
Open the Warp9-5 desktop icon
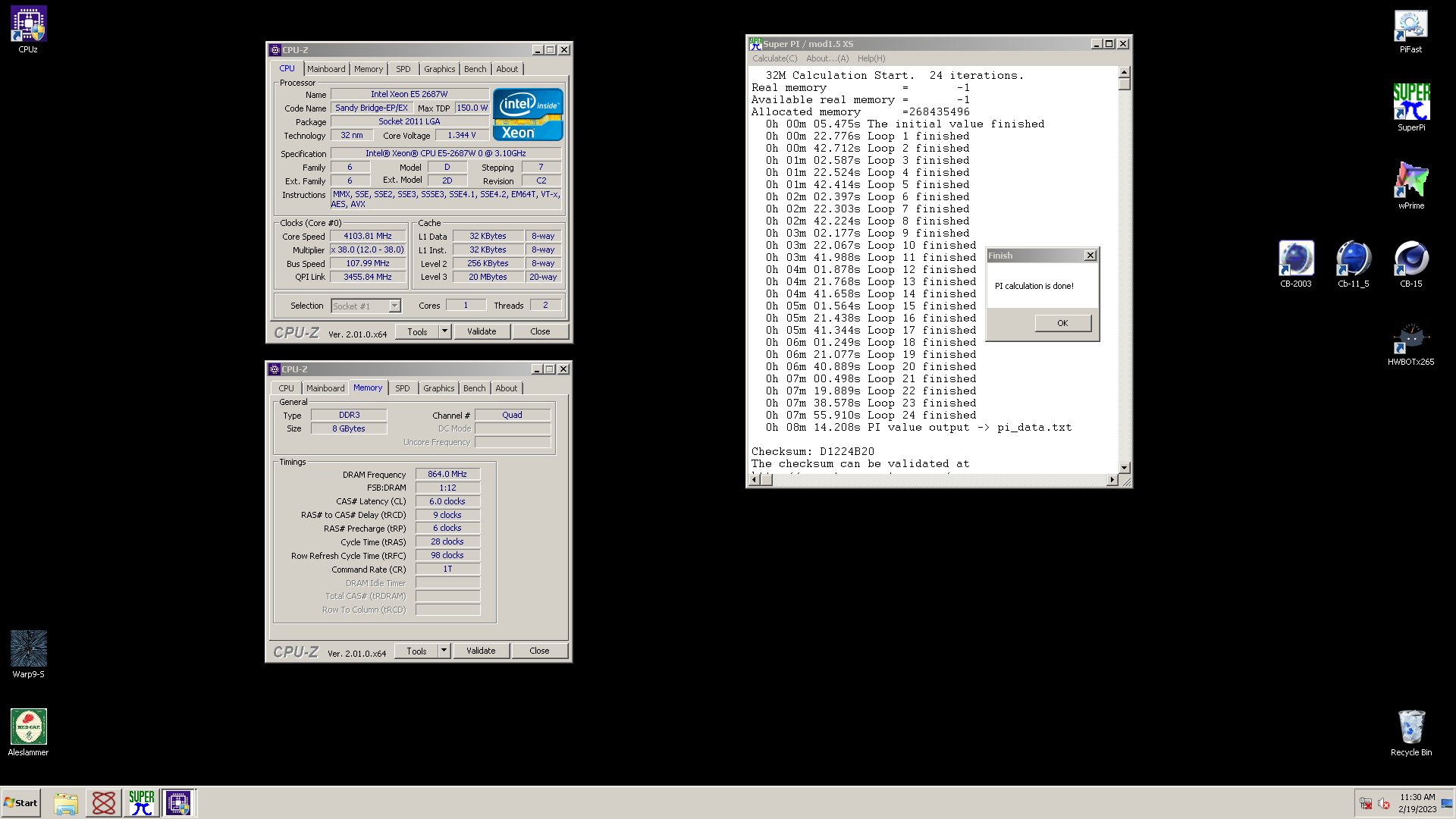[x=28, y=654]
